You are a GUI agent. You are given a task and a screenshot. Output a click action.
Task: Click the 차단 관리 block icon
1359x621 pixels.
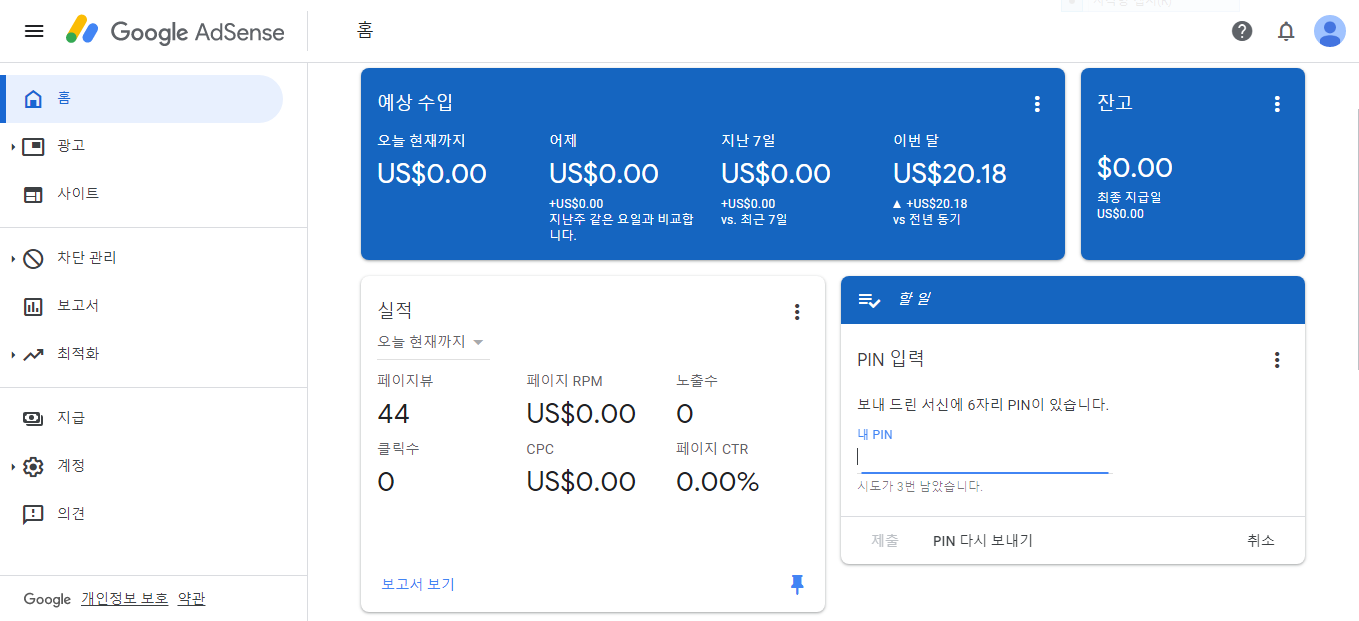pos(34,258)
